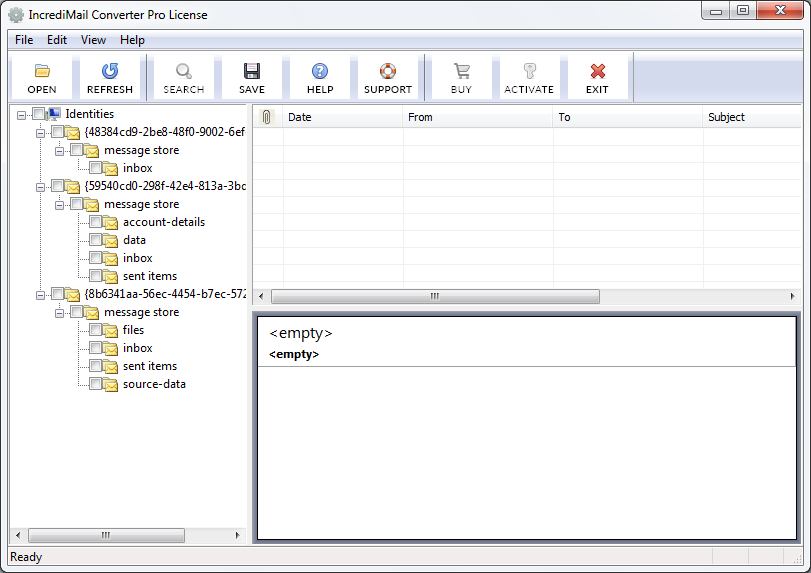Check the {59540cd0 identity checkbox

[x=57, y=185]
